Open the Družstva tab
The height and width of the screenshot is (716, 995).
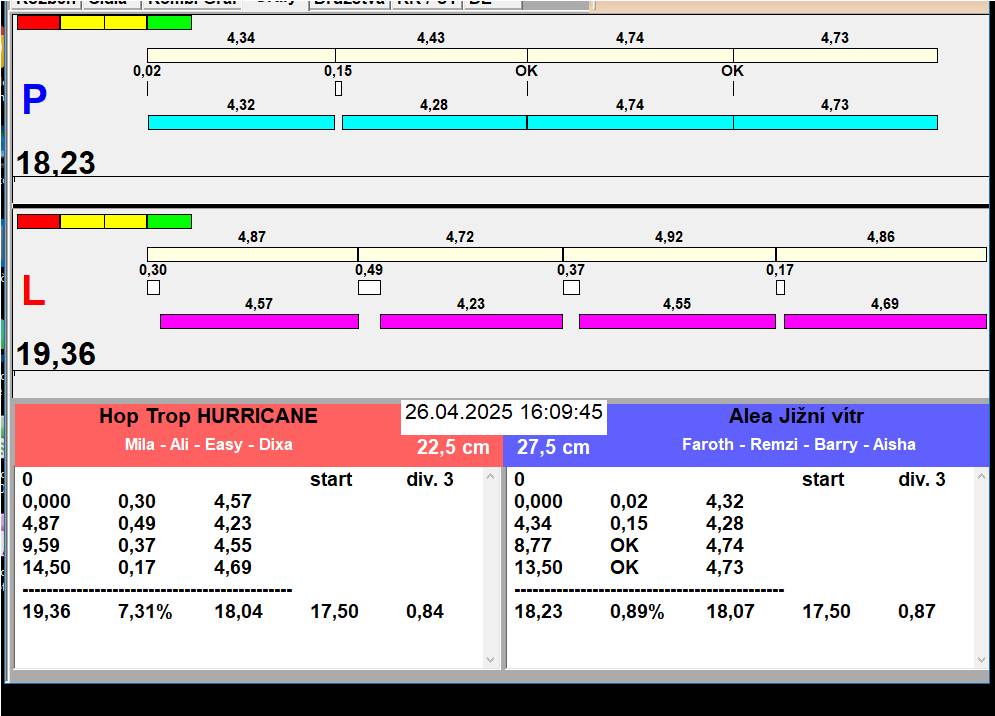coord(348,3)
